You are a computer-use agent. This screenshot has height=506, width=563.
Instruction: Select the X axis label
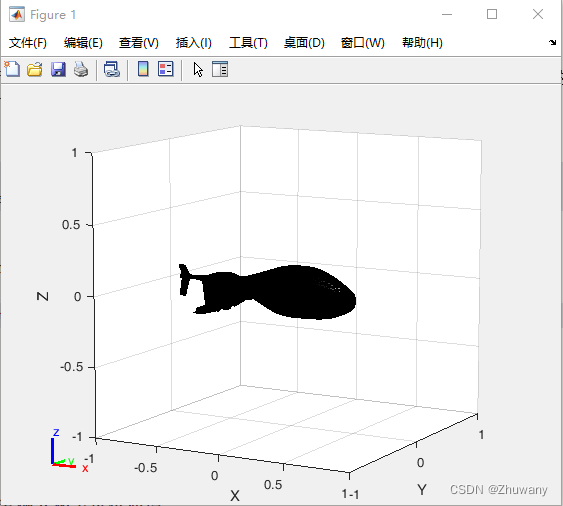point(234,496)
